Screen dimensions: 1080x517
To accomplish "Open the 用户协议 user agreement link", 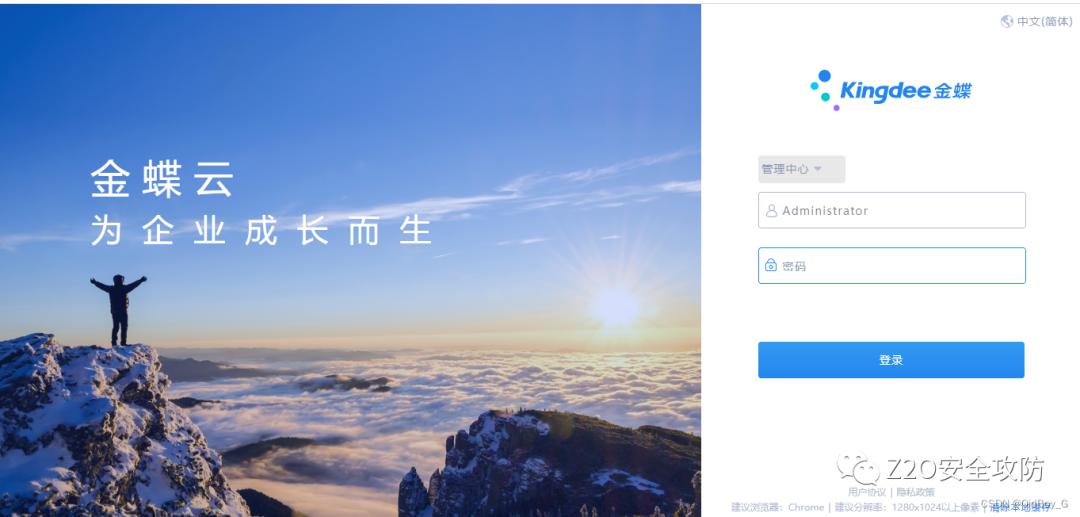I will pos(866,492).
